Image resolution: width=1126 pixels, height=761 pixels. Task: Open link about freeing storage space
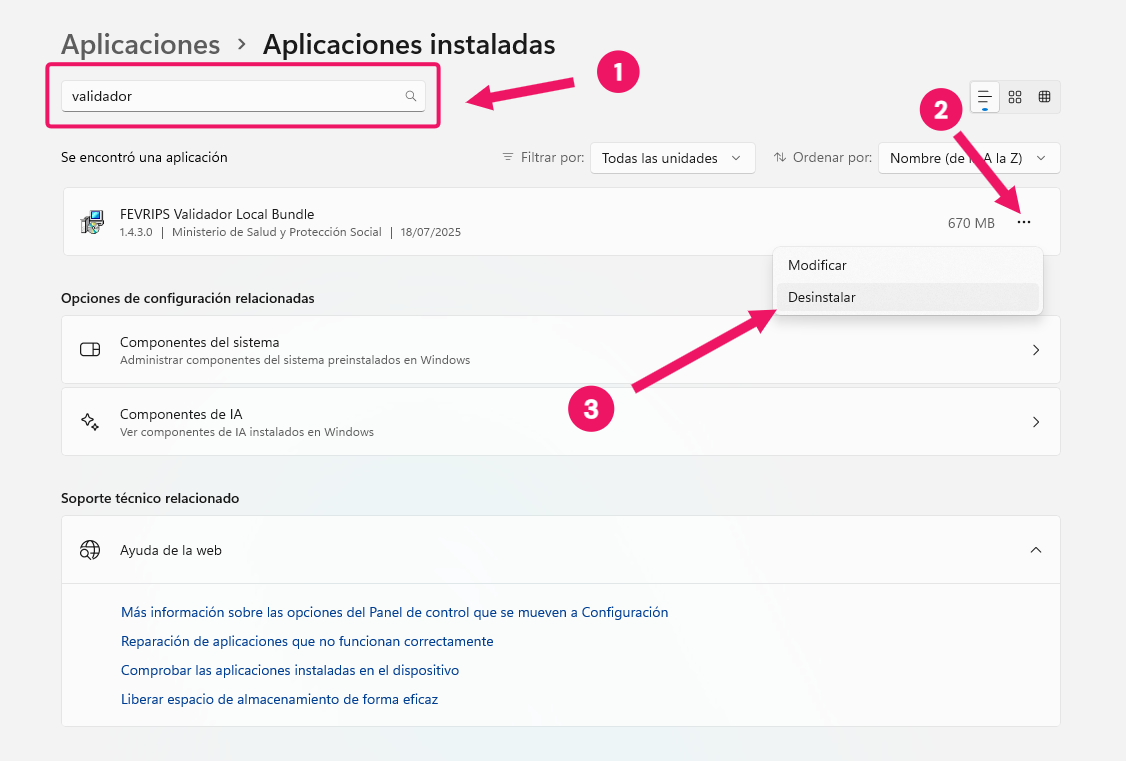click(x=279, y=699)
